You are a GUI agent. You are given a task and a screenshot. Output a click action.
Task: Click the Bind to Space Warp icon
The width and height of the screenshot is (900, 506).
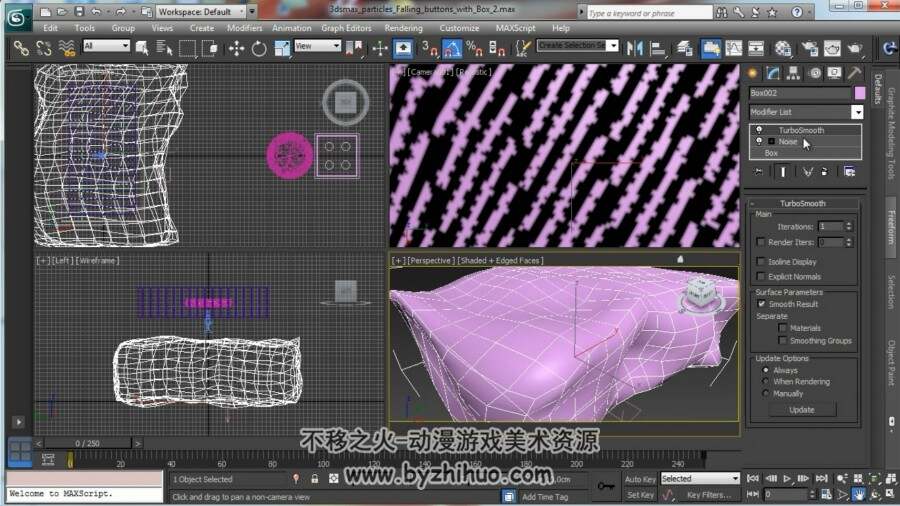coord(67,49)
